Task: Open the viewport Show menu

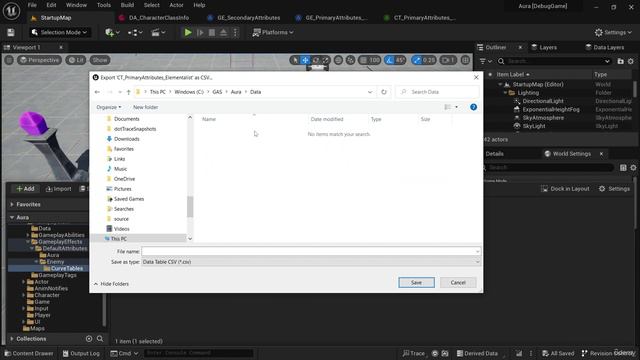Action: pos(100,60)
